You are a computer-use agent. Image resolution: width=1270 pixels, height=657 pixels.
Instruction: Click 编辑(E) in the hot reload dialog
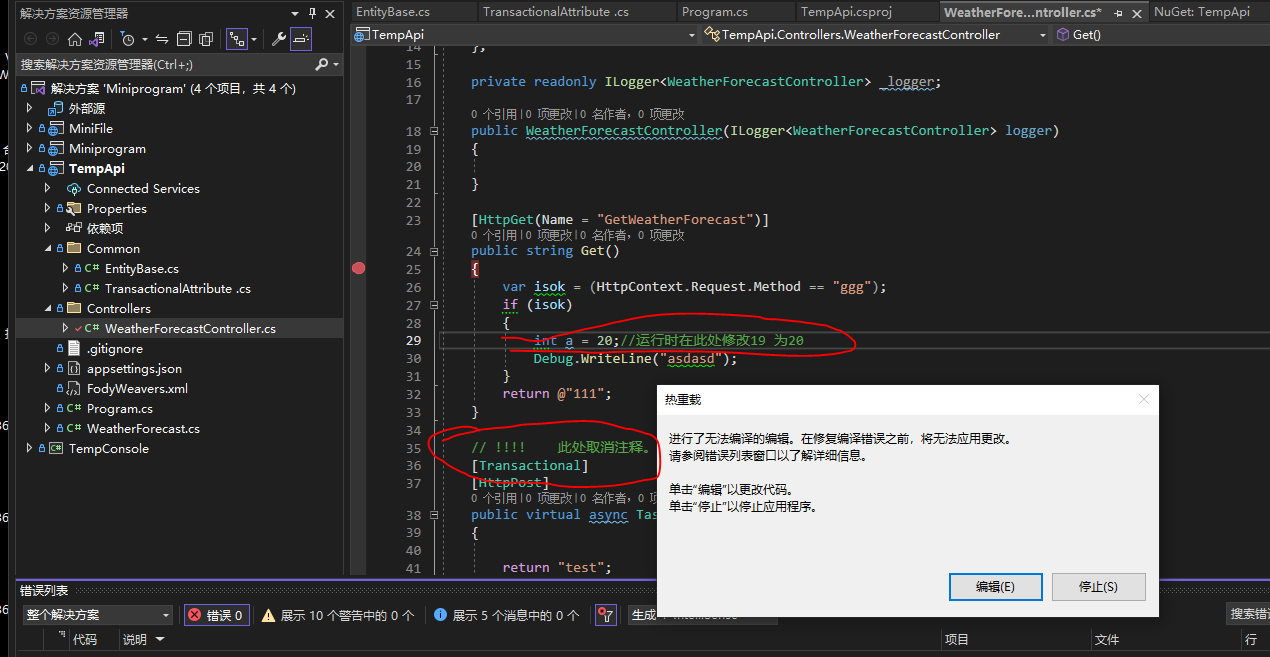995,587
